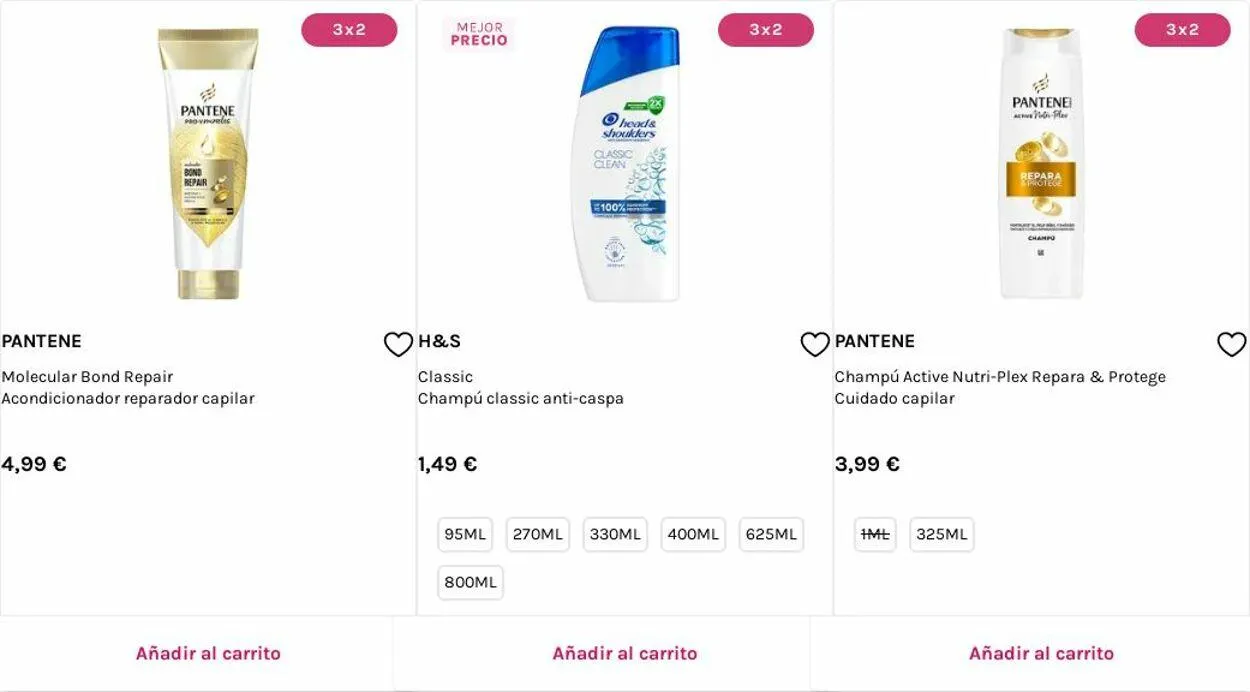Open the Head & Shoulders bottle image
Image resolution: width=1250 pixels, height=692 pixels.
[x=625, y=163]
